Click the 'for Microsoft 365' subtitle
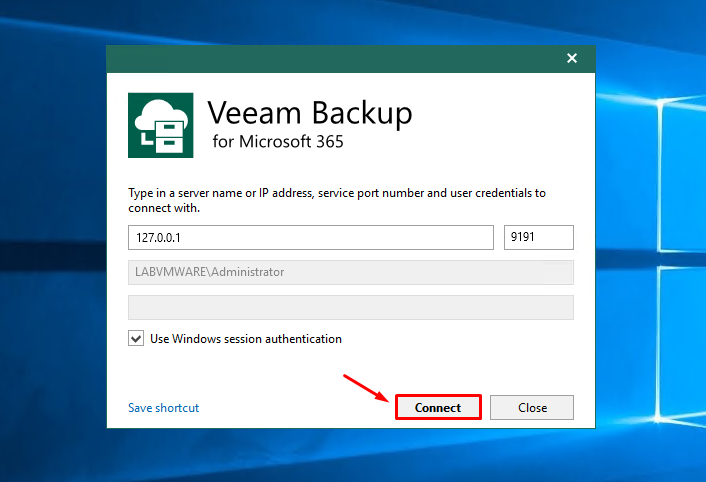Viewport: 706px width, 482px height. click(278, 142)
